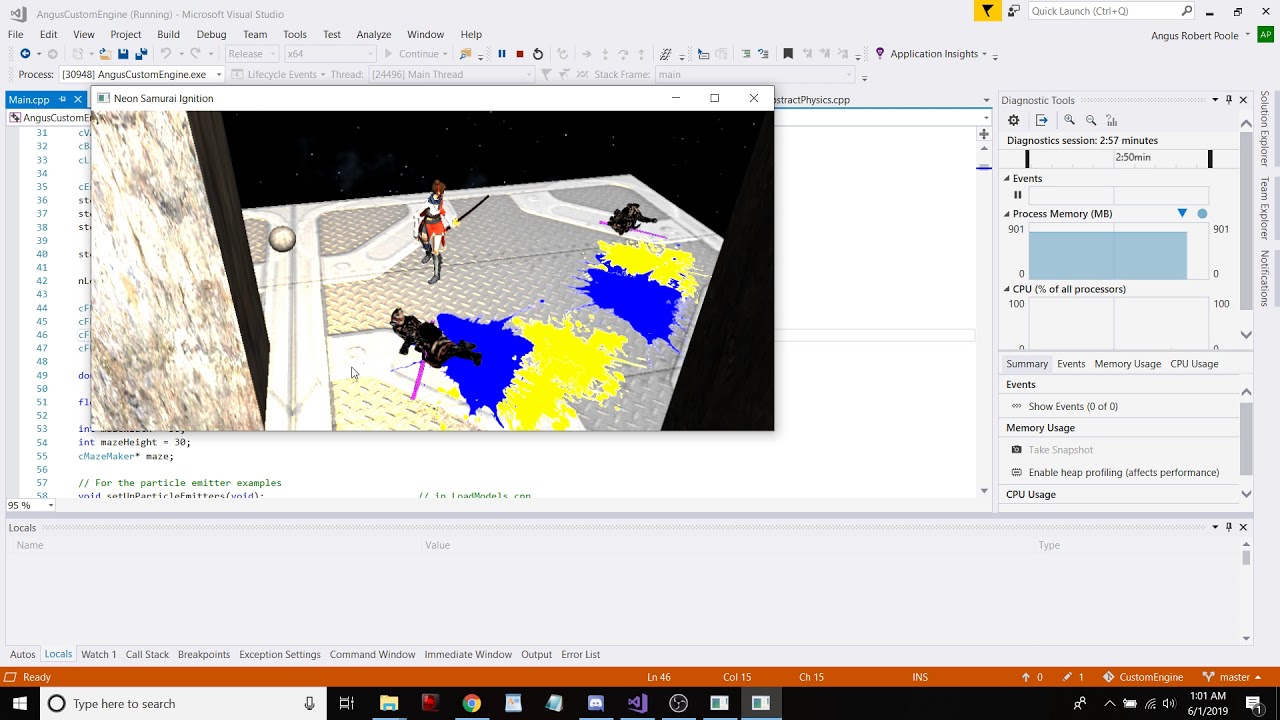Image resolution: width=1280 pixels, height=720 pixels.
Task: Switch to the Autos tab
Action: pyautogui.click(x=23, y=654)
